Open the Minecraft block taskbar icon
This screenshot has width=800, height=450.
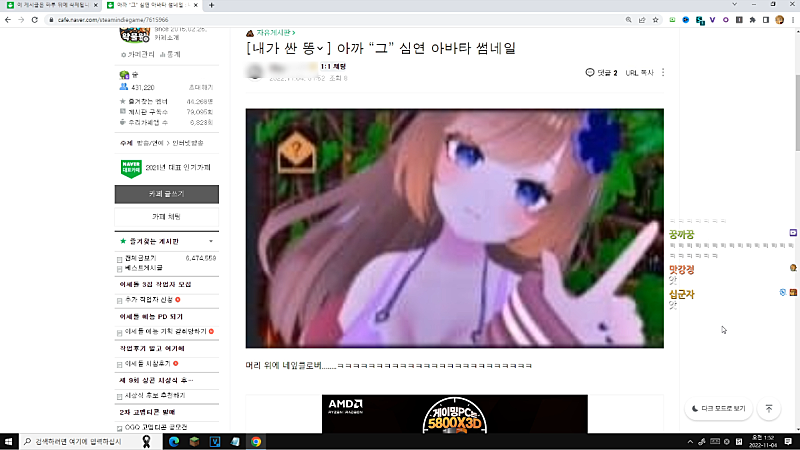pyautogui.click(x=194, y=441)
